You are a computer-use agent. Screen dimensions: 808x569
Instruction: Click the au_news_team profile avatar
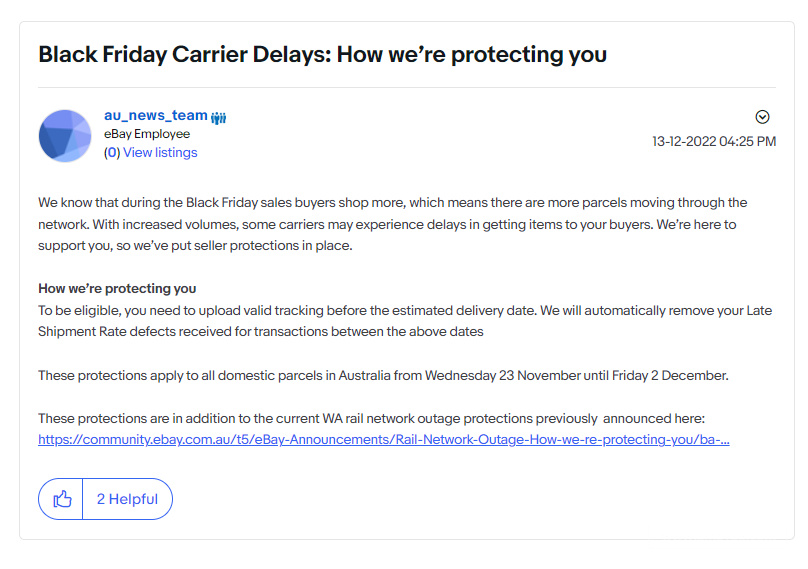click(x=65, y=135)
